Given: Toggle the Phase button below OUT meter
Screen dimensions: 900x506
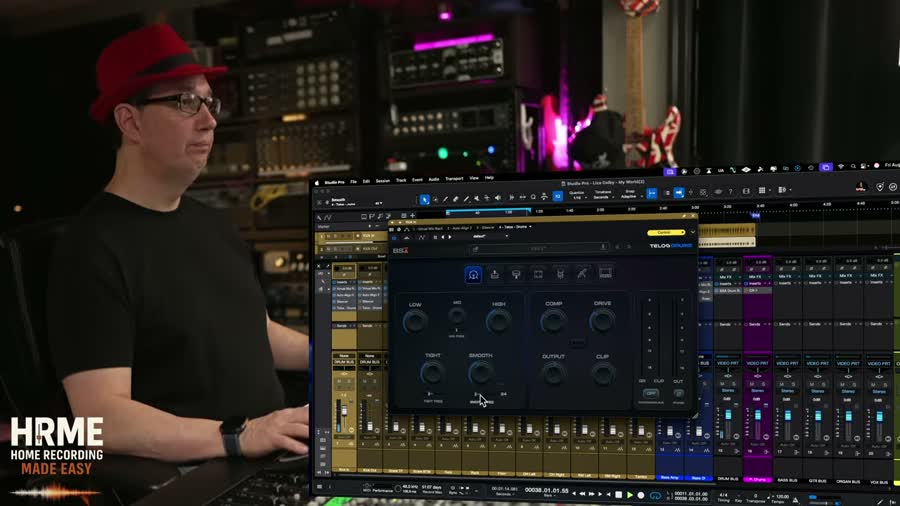Looking at the screenshot, I should 678,394.
